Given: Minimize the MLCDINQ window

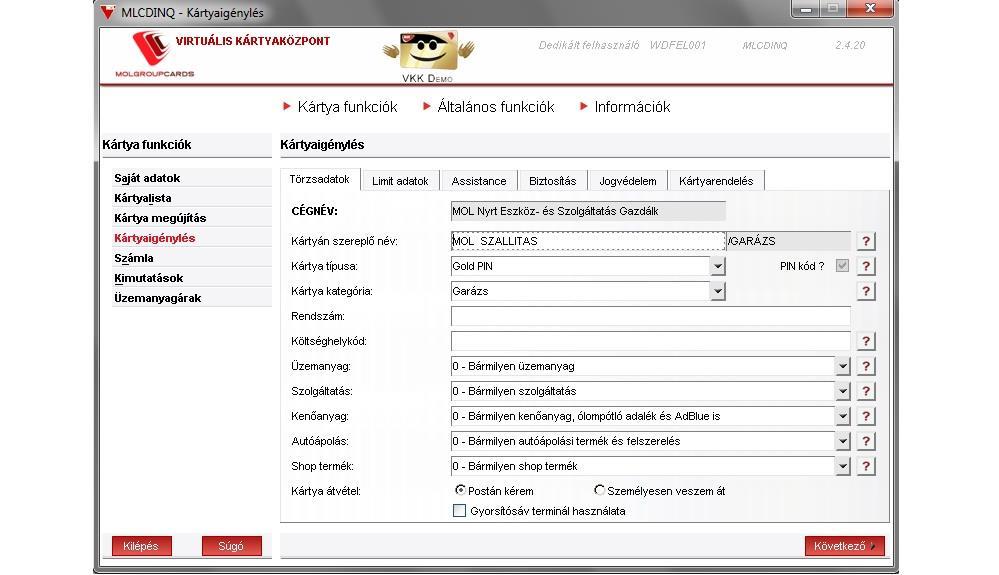Looking at the screenshot, I should [x=806, y=8].
